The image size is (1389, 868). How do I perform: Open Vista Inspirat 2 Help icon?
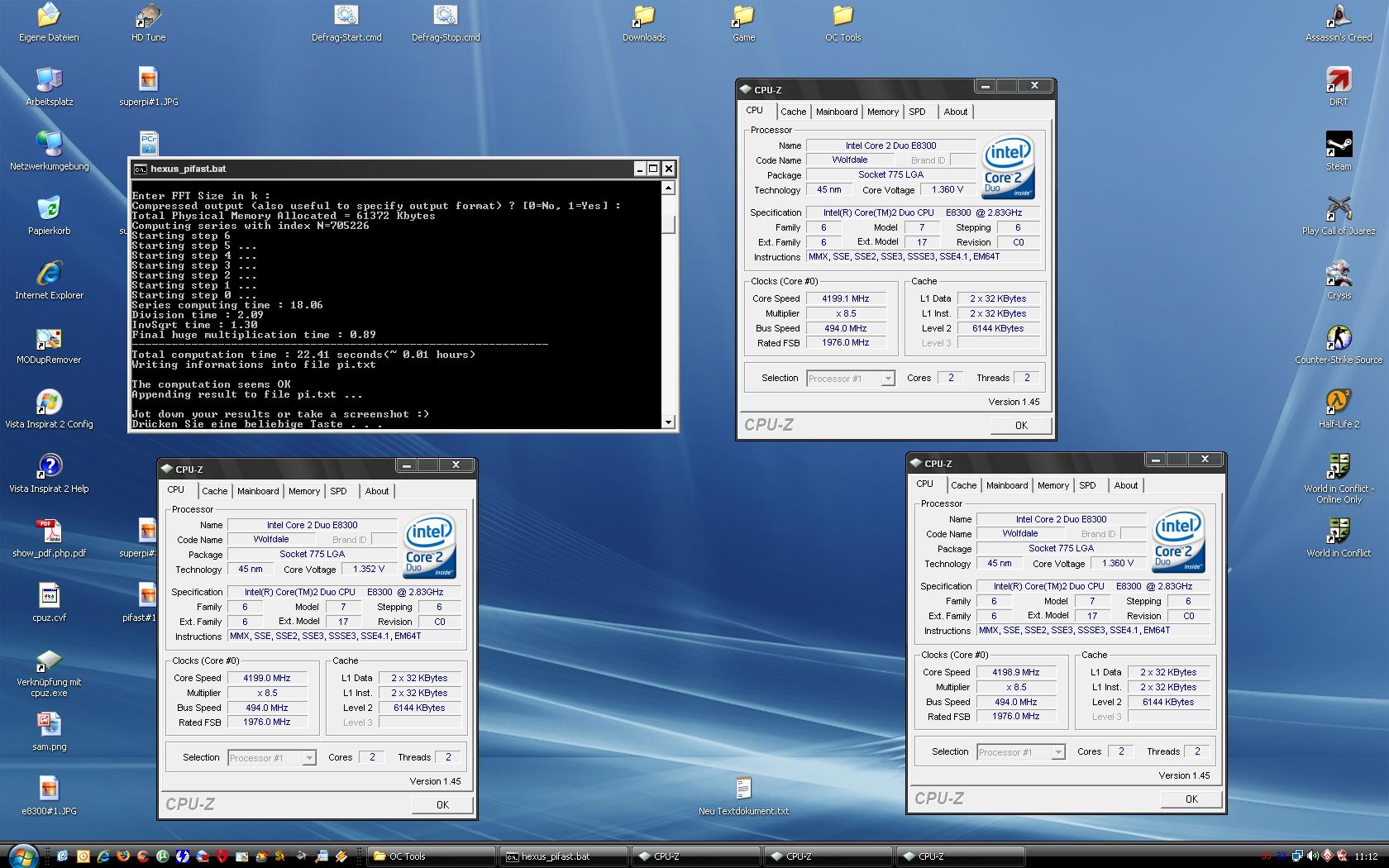click(x=50, y=474)
